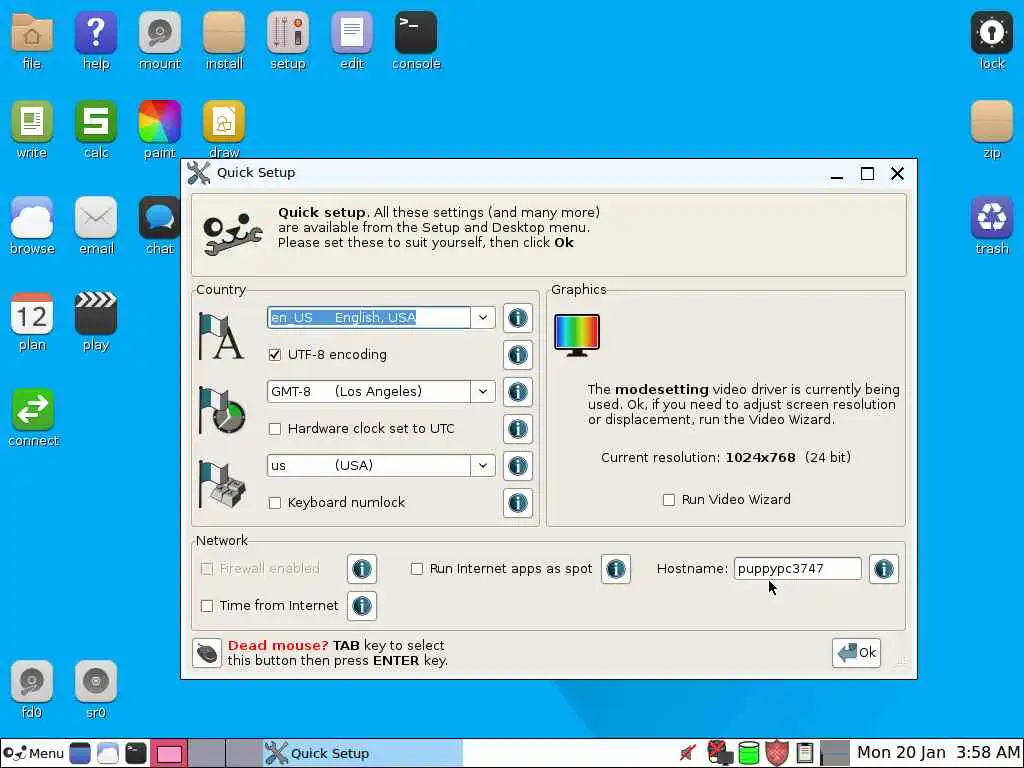The image size is (1024, 768).
Task: Show info for running apps as spot
Action: (x=615, y=569)
